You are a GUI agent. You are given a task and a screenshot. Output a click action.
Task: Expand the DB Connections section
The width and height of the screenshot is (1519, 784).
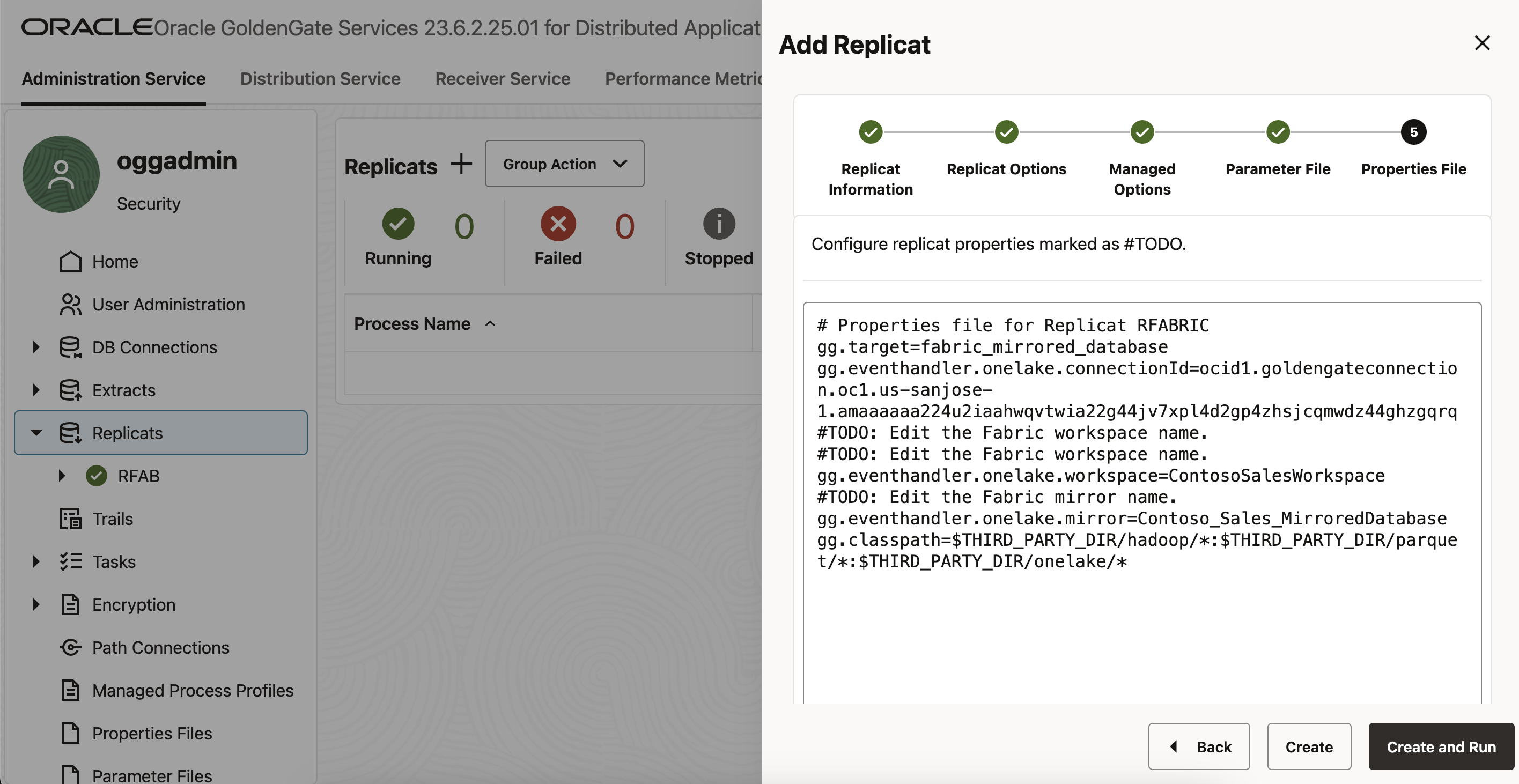(x=35, y=347)
